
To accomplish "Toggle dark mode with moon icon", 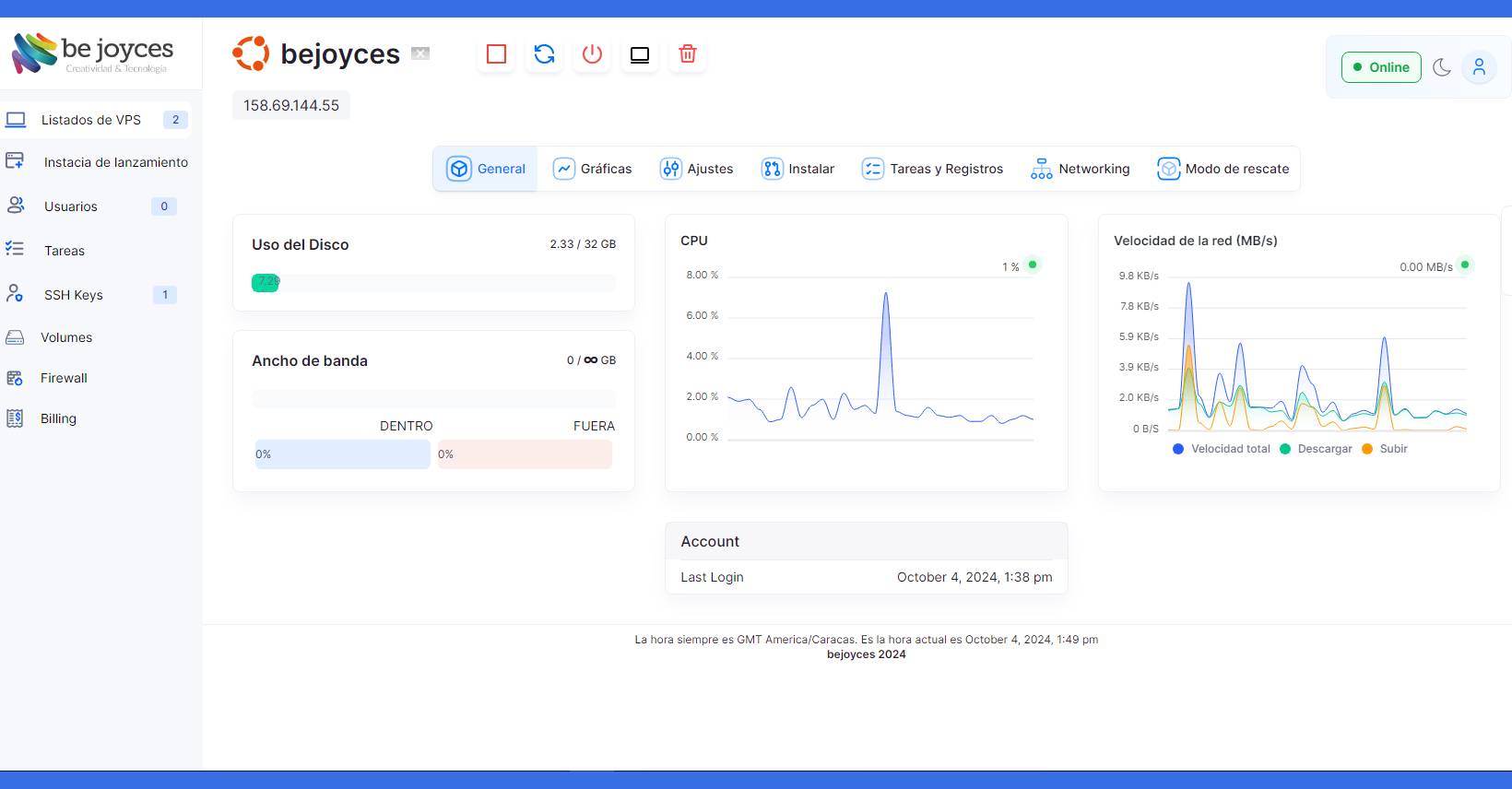I will [x=1442, y=67].
